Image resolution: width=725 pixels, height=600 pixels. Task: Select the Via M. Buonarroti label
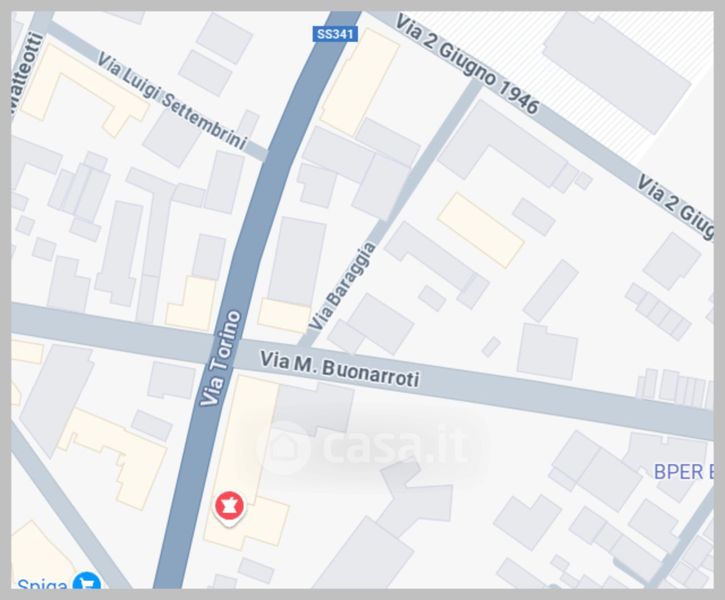(339, 369)
